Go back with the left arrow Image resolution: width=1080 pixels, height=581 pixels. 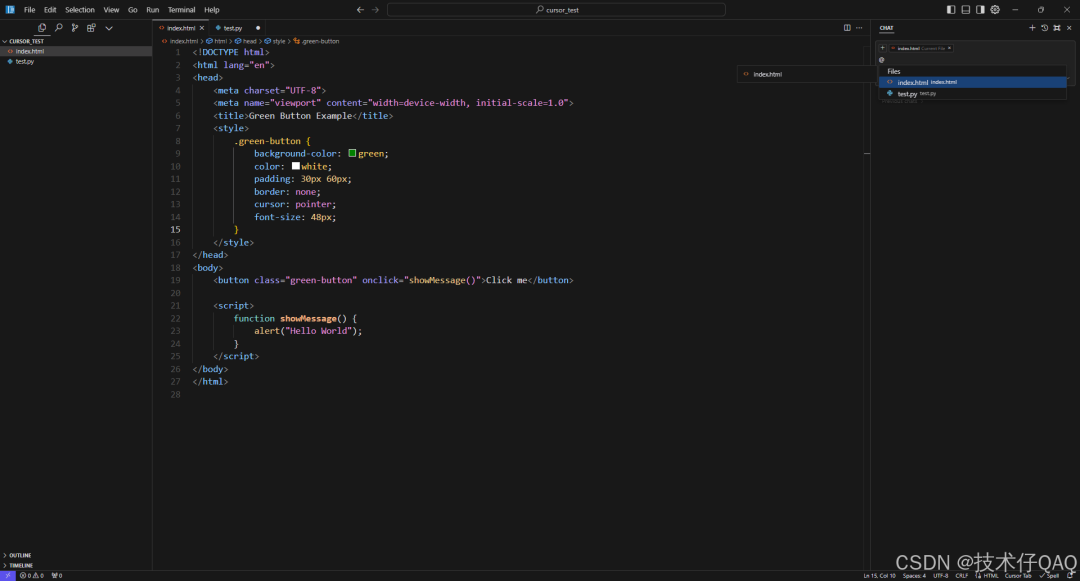[360, 10]
